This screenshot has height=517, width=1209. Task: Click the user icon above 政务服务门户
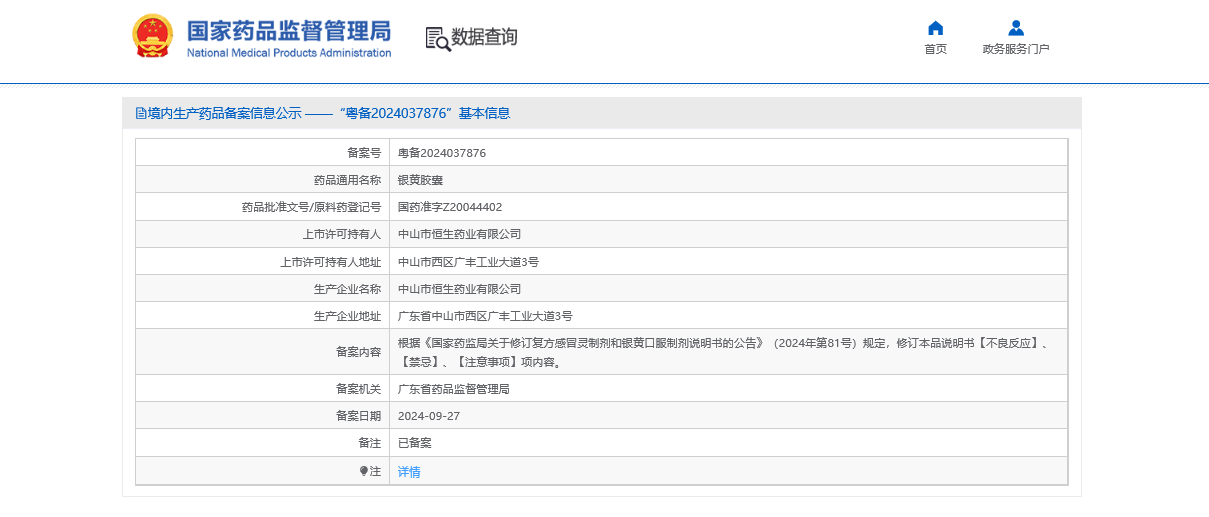pyautogui.click(x=1016, y=28)
